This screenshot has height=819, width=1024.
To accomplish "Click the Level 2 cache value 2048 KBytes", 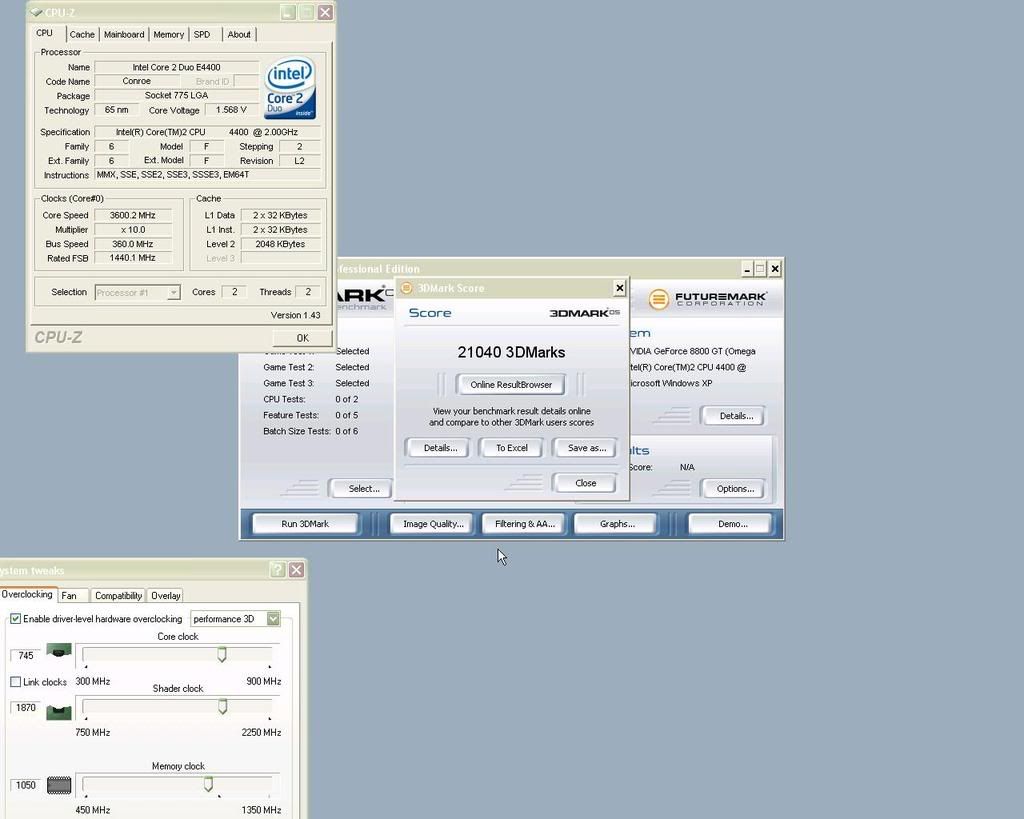I will [x=281, y=244].
